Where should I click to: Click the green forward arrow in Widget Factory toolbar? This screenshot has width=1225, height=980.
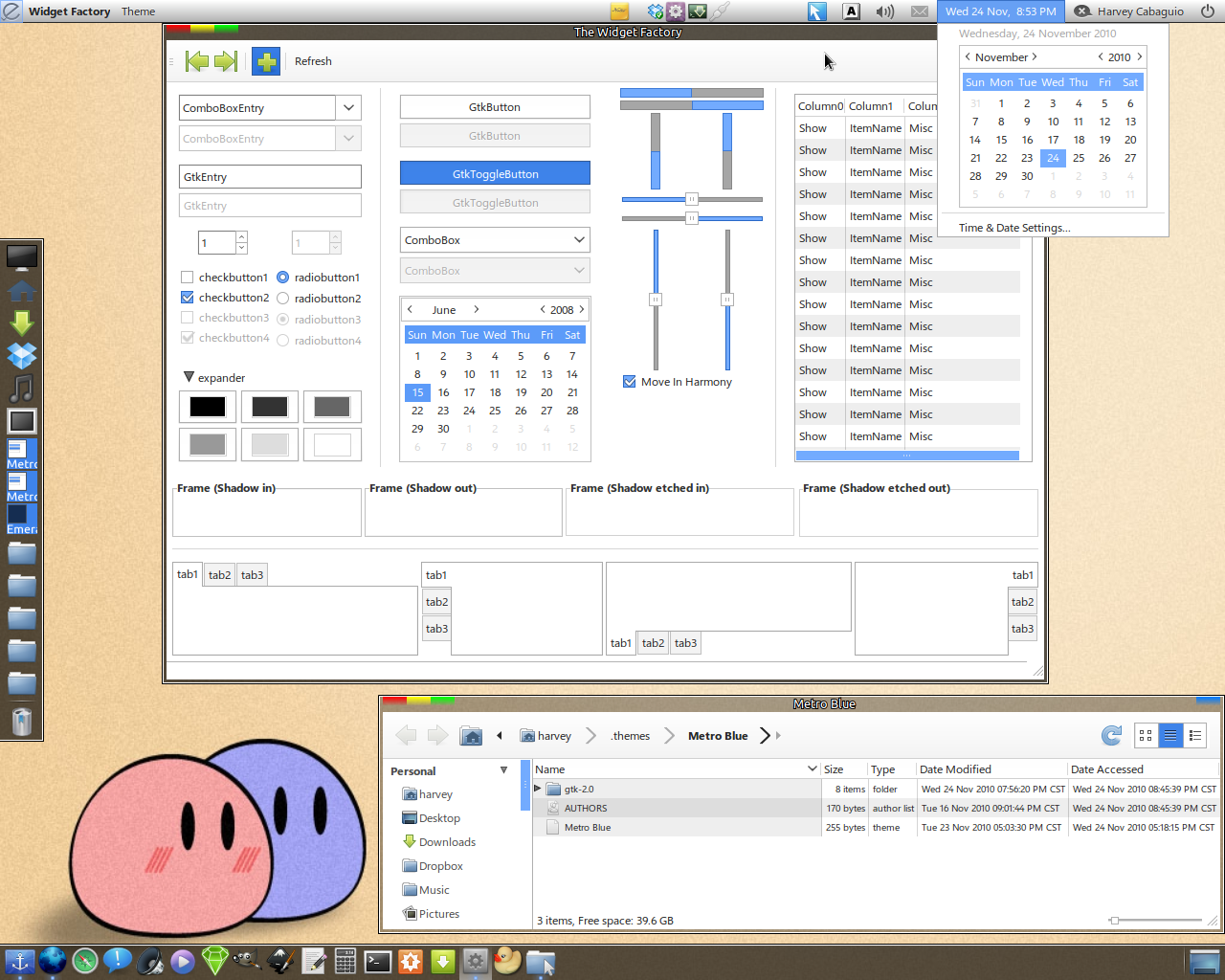coord(225,61)
